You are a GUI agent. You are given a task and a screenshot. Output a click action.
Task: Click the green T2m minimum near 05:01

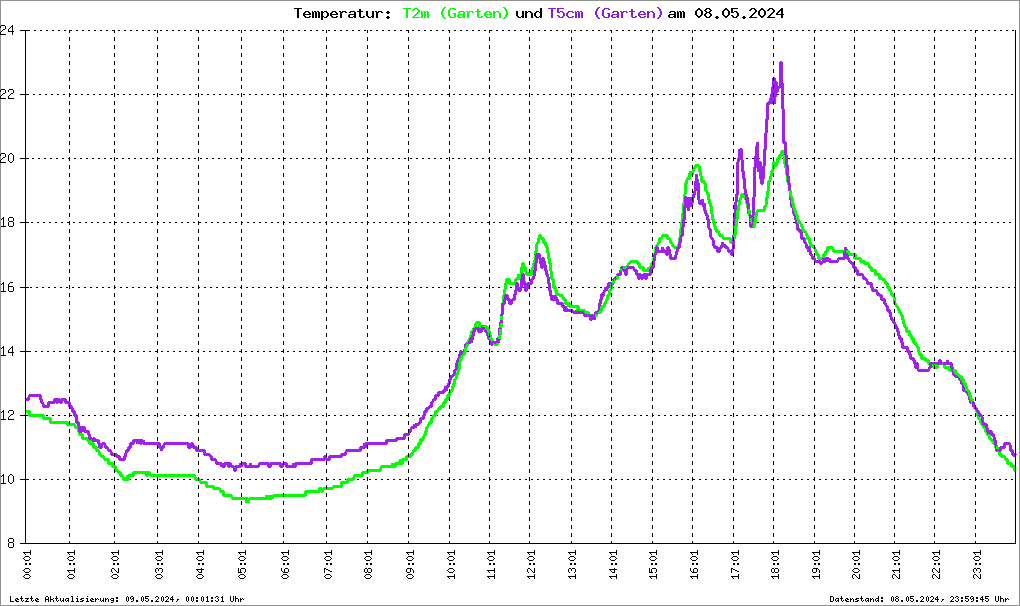click(247, 499)
